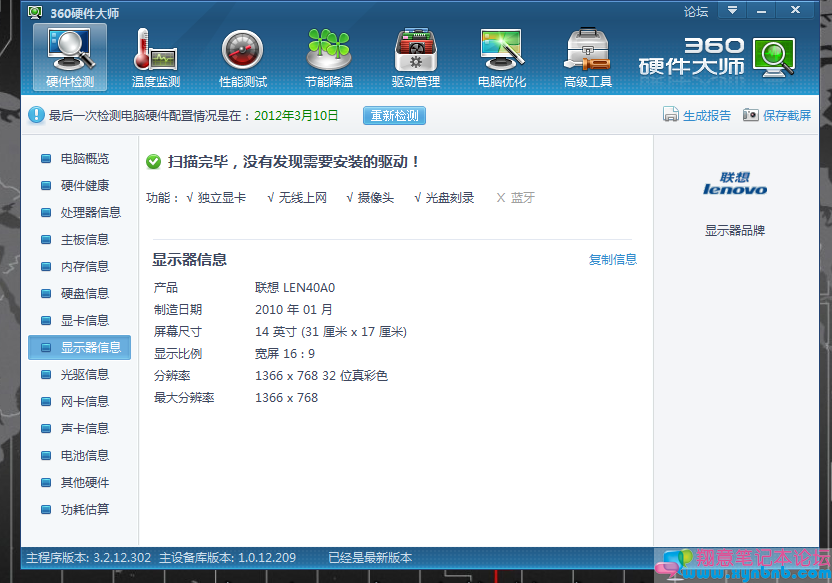Open the 硬件检测 hardware detection tab
The width and height of the screenshot is (832, 583).
[x=70, y=57]
